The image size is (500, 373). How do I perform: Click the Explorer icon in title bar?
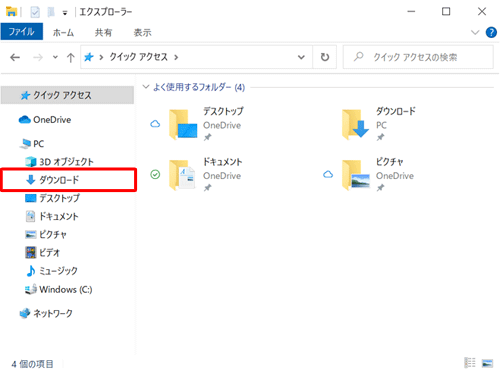pos(11,12)
